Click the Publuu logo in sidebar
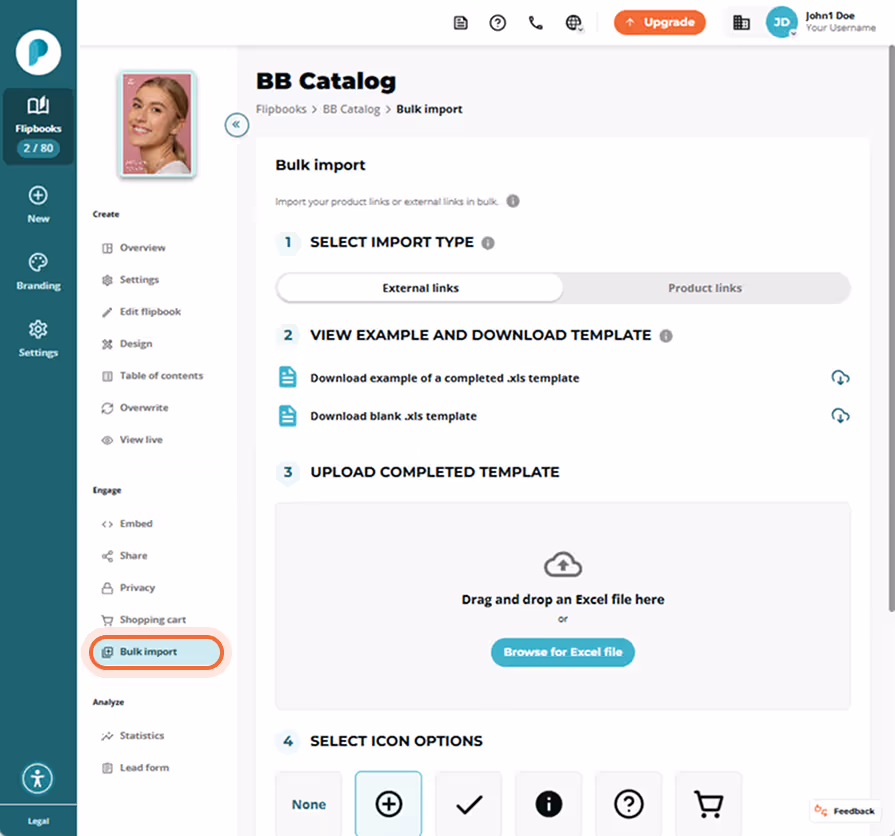895x836 pixels. pos(38,52)
